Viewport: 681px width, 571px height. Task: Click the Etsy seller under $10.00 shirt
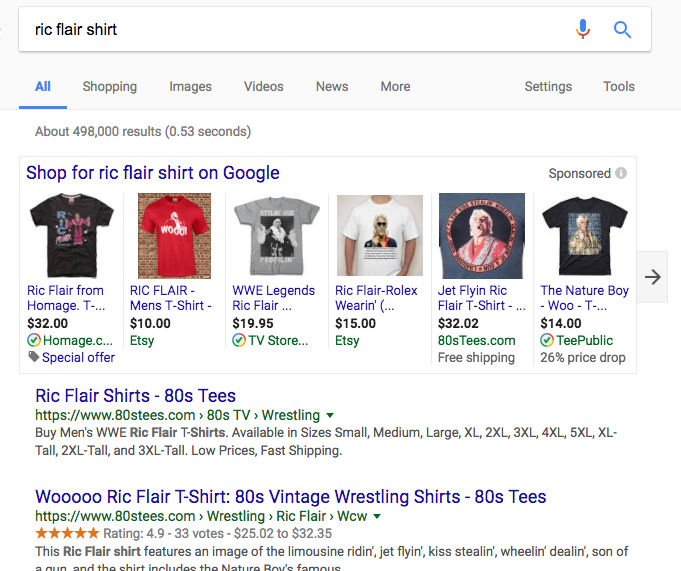(142, 340)
